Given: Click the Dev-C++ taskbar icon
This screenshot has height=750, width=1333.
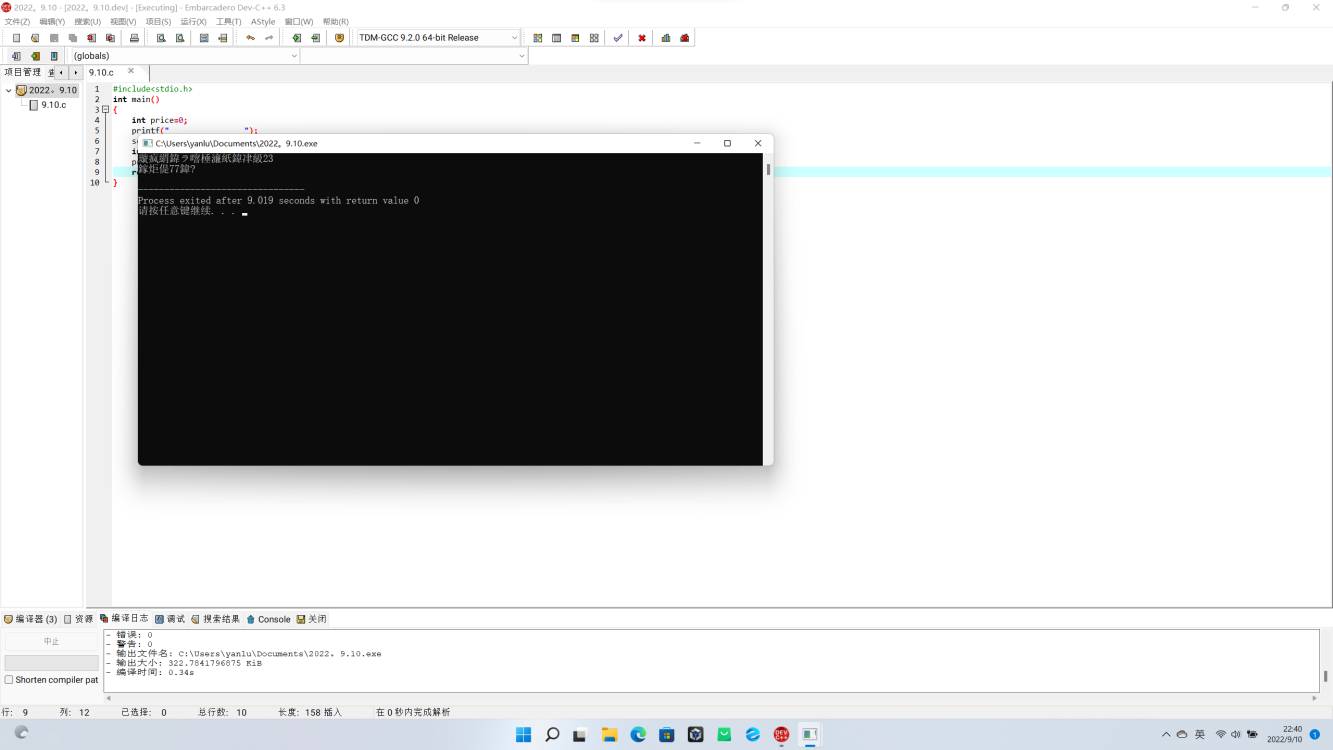Looking at the screenshot, I should (781, 735).
